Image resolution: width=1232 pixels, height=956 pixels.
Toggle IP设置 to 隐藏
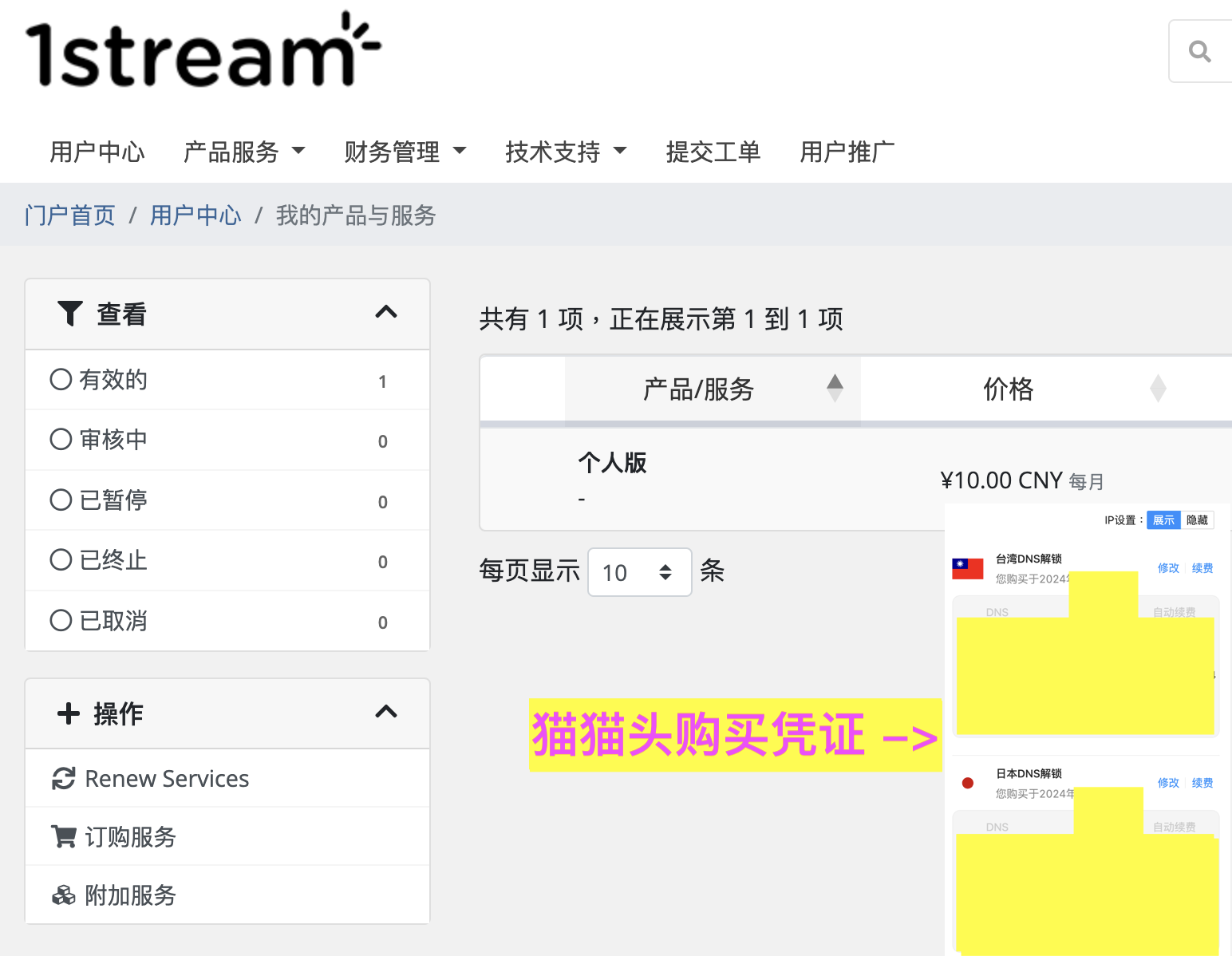click(1197, 520)
